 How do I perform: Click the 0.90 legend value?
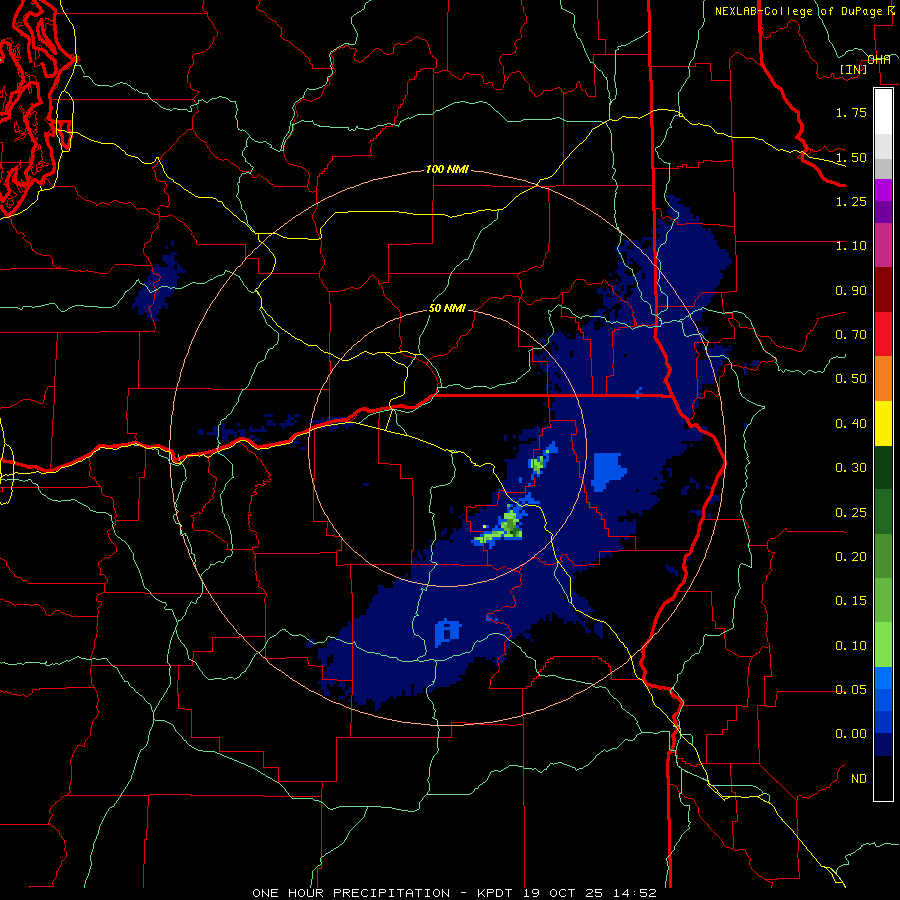click(851, 290)
